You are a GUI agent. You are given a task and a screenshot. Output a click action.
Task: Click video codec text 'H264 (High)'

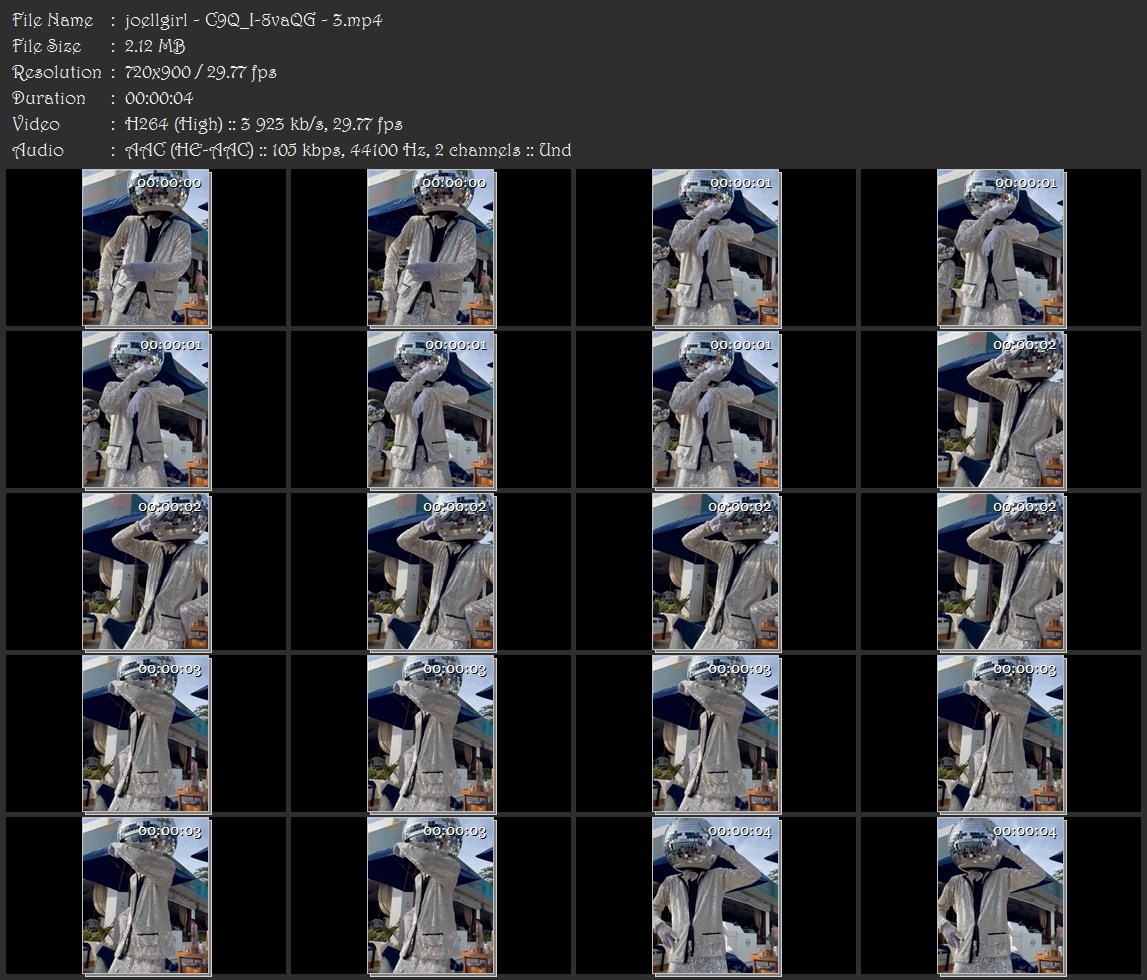(x=173, y=124)
